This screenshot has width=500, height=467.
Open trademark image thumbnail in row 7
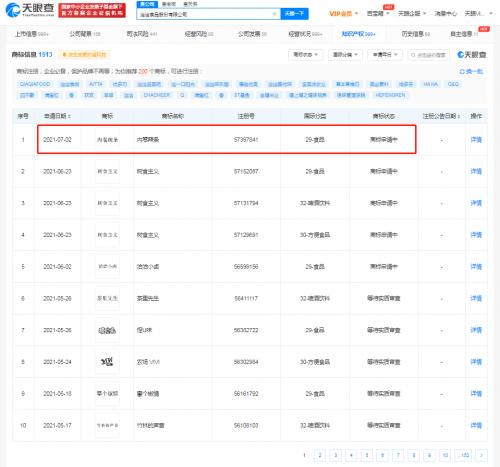tap(107, 330)
